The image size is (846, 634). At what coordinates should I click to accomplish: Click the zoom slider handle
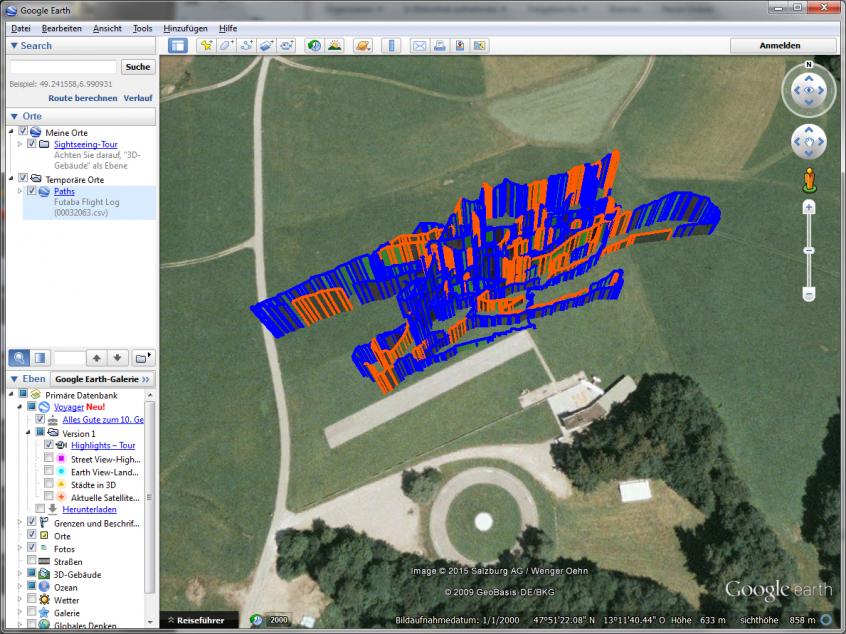pyautogui.click(x=809, y=249)
